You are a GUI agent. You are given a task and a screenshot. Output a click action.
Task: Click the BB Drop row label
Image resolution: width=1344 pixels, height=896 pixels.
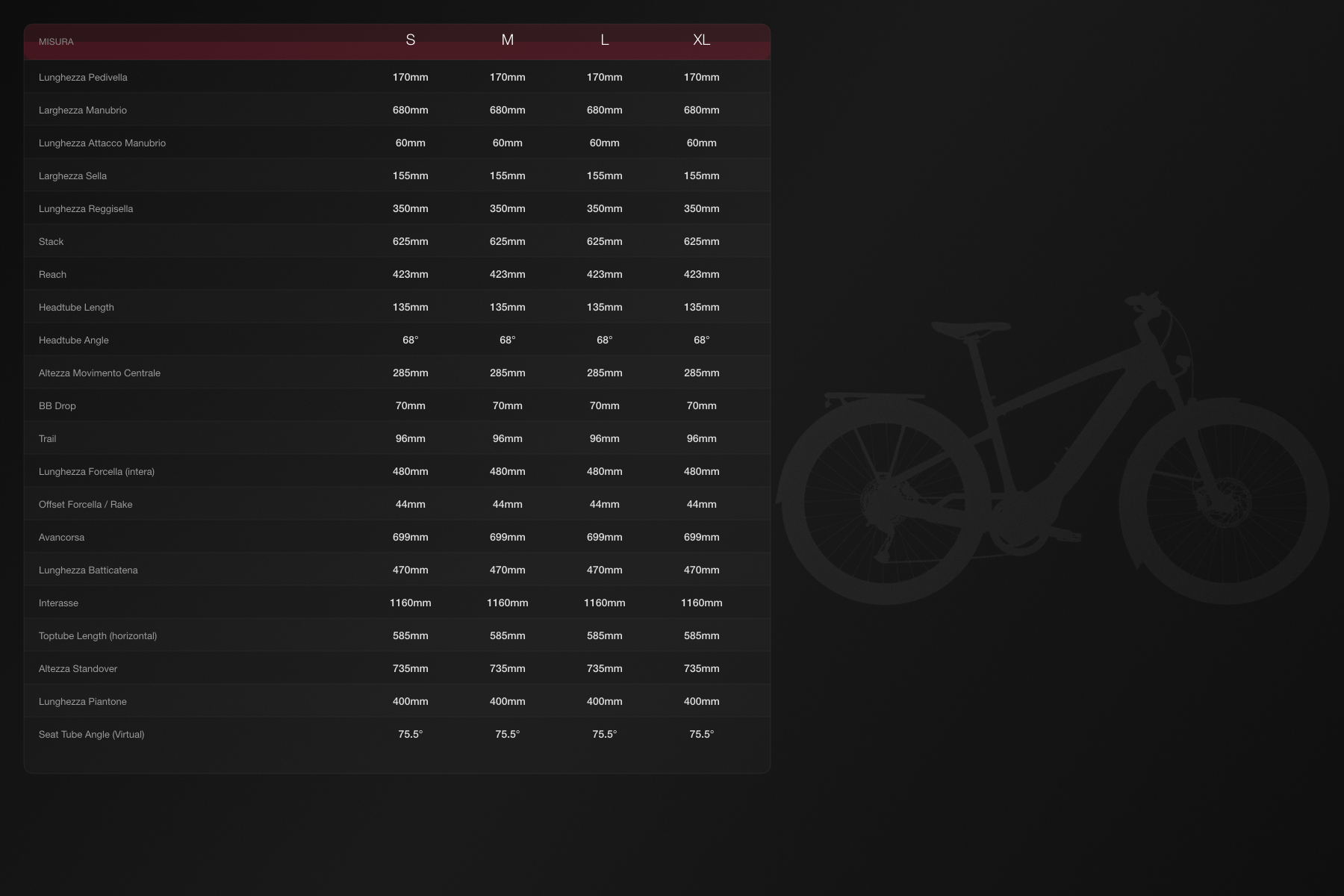pyautogui.click(x=57, y=406)
